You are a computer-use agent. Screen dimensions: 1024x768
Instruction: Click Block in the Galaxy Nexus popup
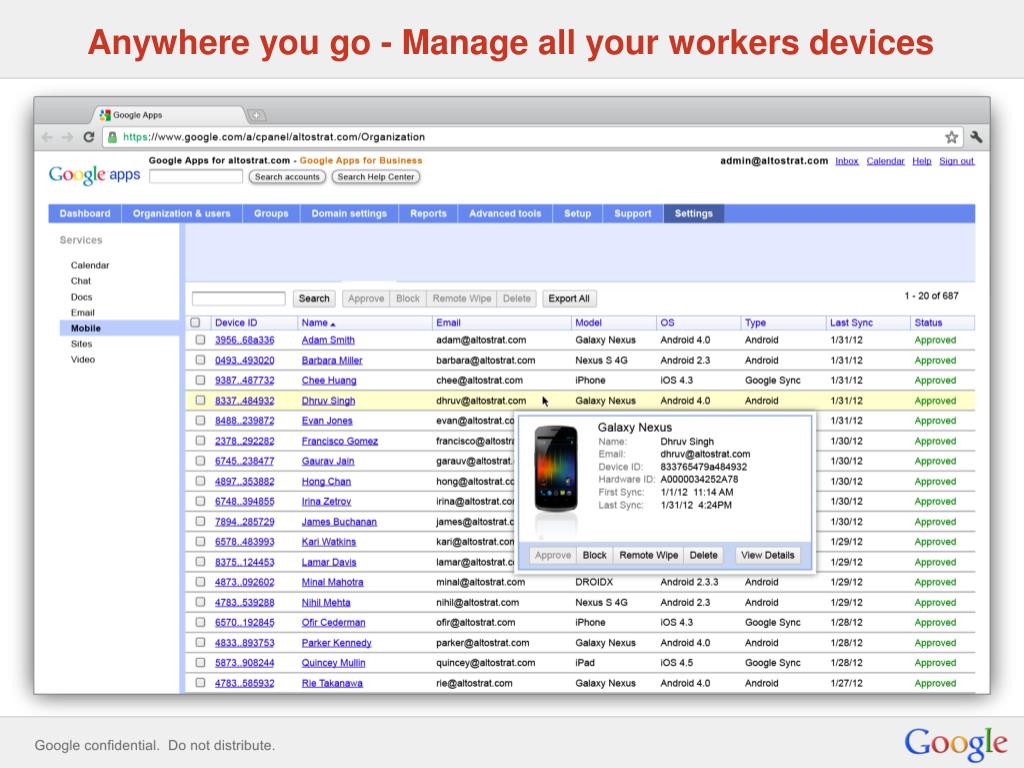click(x=594, y=555)
